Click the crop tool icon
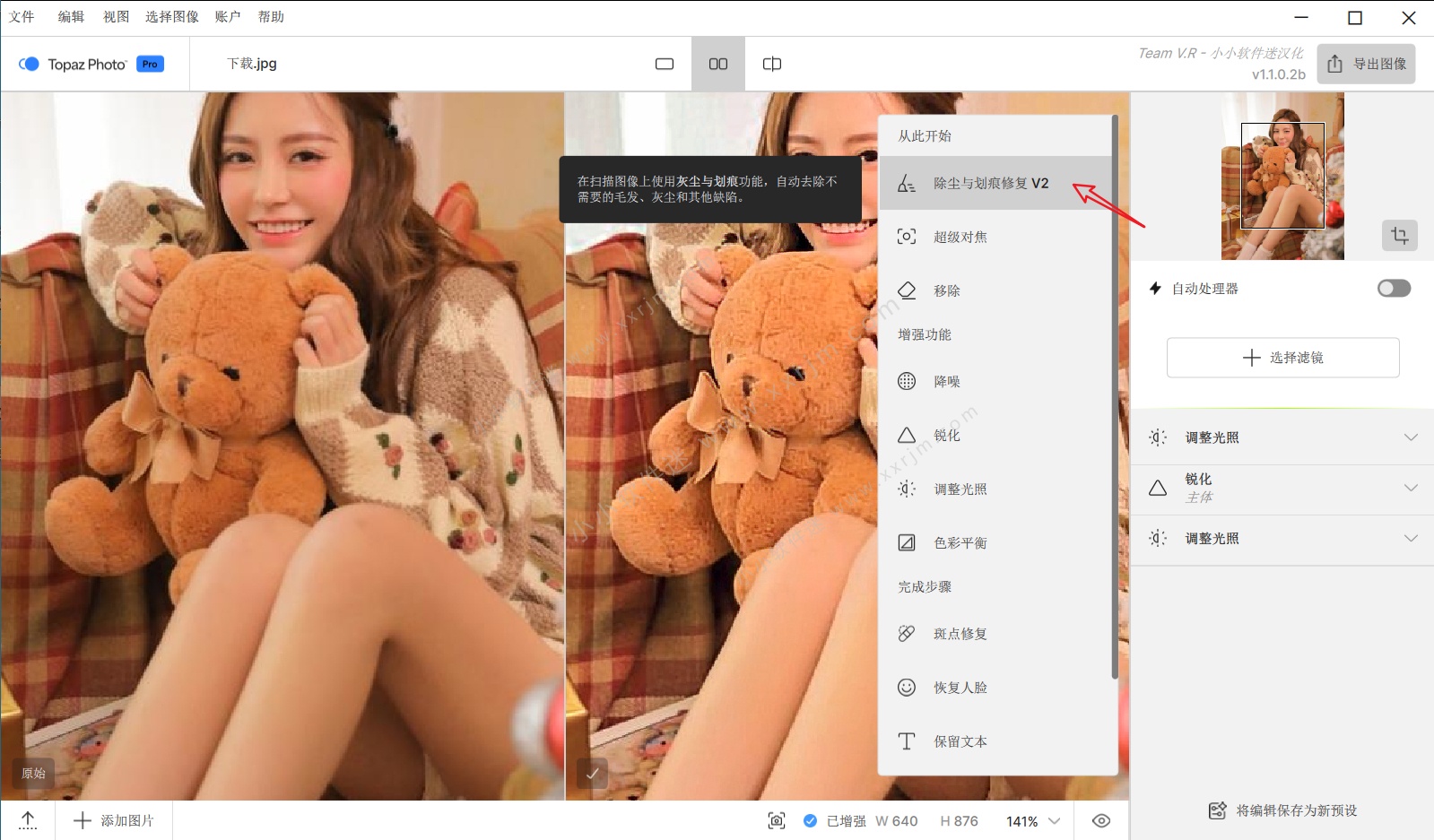The image size is (1434, 840). pyautogui.click(x=1400, y=236)
